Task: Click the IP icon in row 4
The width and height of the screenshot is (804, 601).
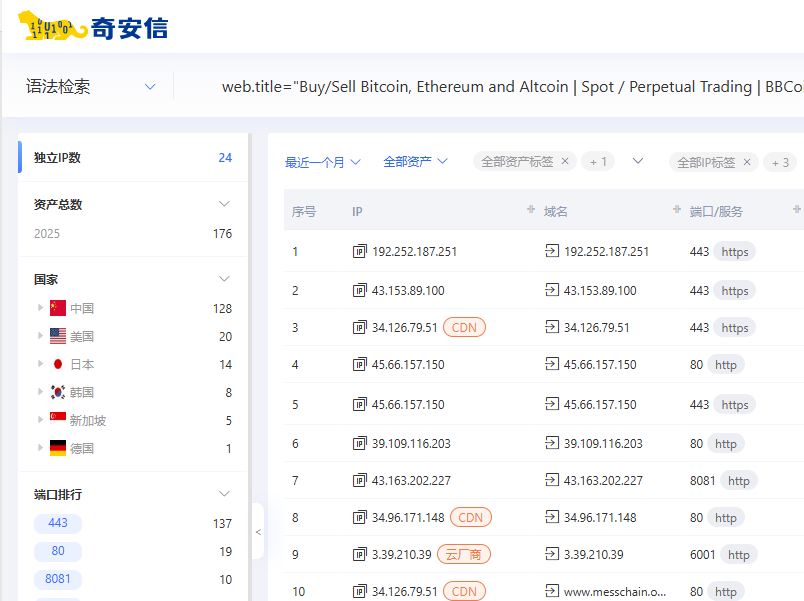Action: click(359, 364)
